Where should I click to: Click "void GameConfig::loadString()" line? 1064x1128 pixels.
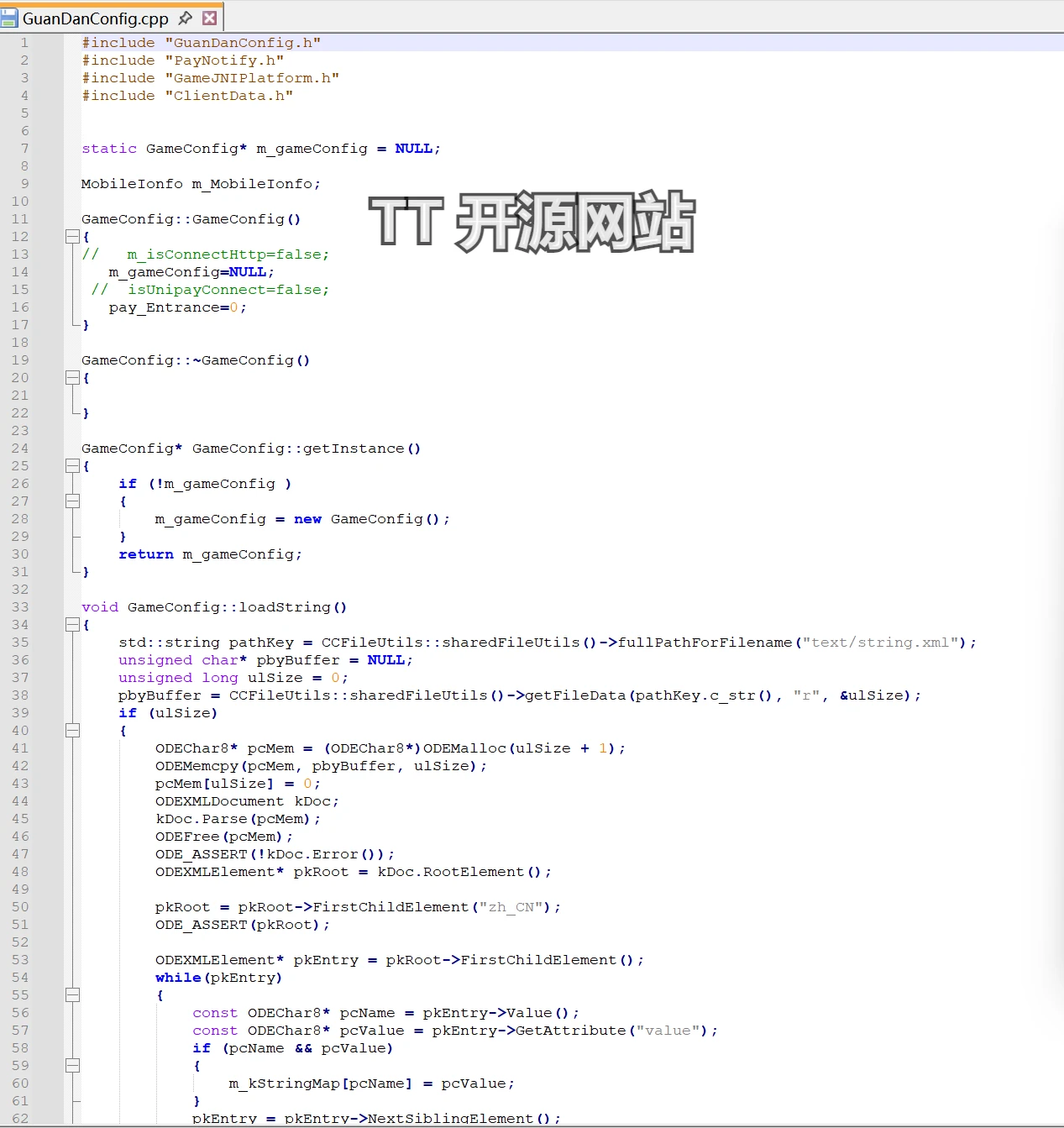click(214, 607)
